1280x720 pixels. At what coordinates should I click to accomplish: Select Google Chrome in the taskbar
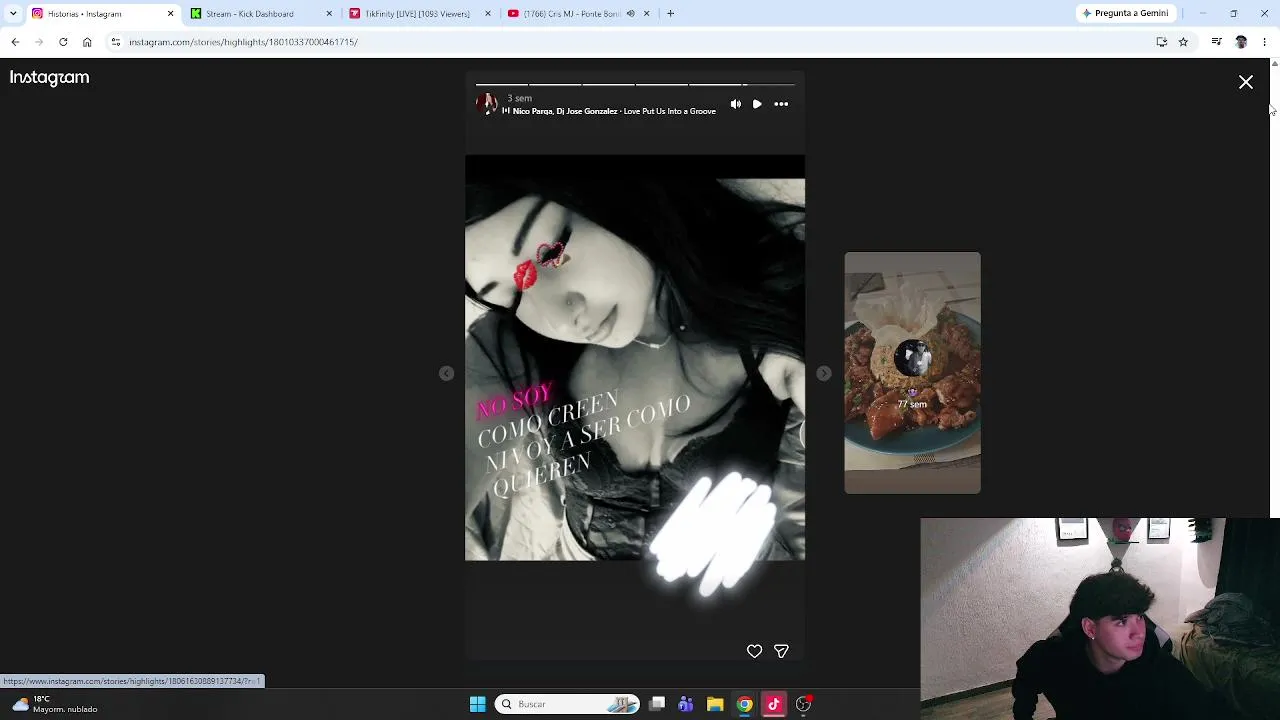[x=745, y=704]
